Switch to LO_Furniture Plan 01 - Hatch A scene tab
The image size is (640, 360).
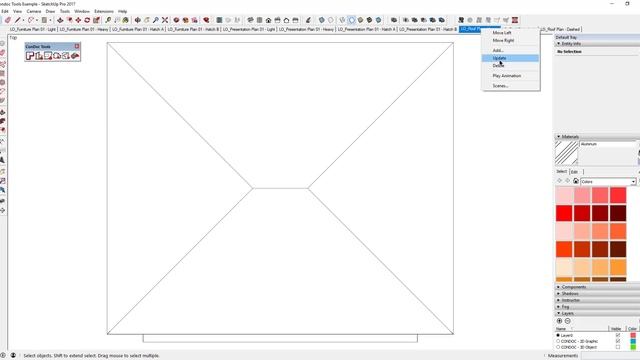tap(138, 29)
